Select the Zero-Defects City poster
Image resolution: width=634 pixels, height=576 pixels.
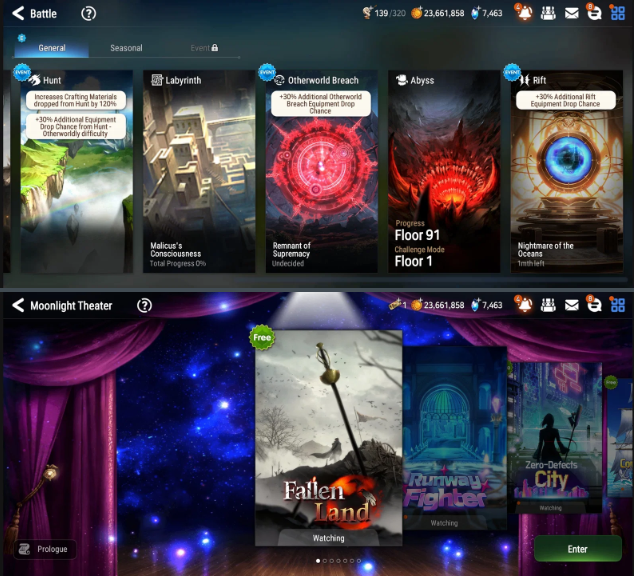[554, 438]
